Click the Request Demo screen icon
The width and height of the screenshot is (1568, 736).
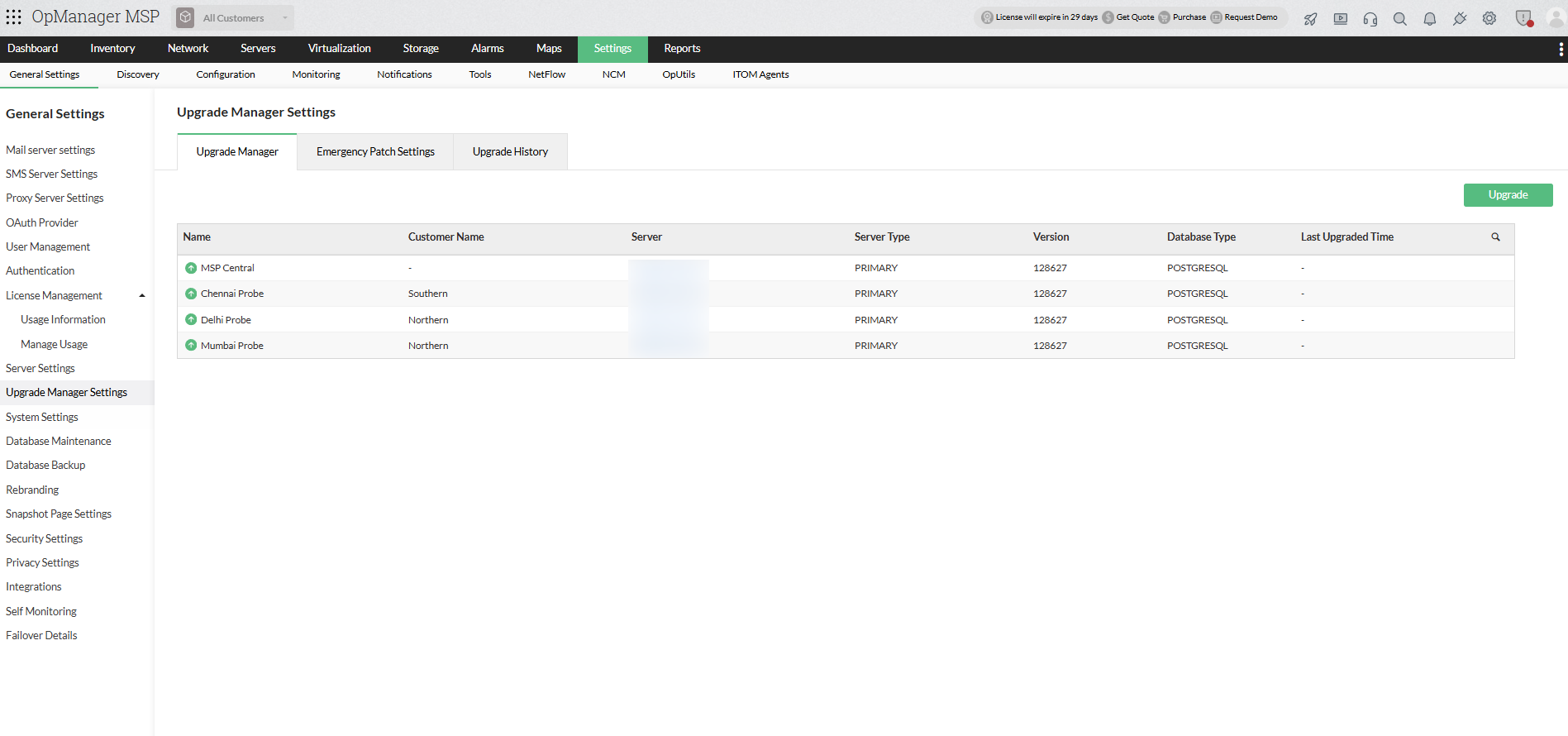pos(1216,17)
